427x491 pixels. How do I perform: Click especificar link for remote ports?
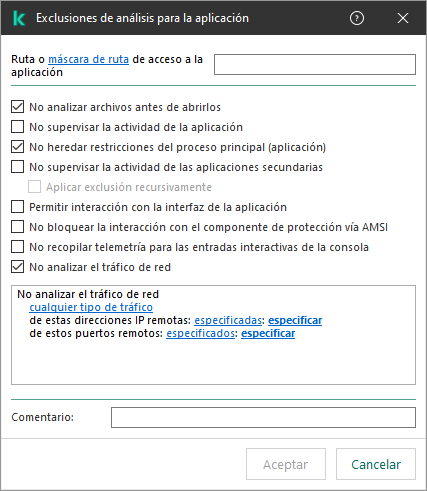[x=268, y=333]
